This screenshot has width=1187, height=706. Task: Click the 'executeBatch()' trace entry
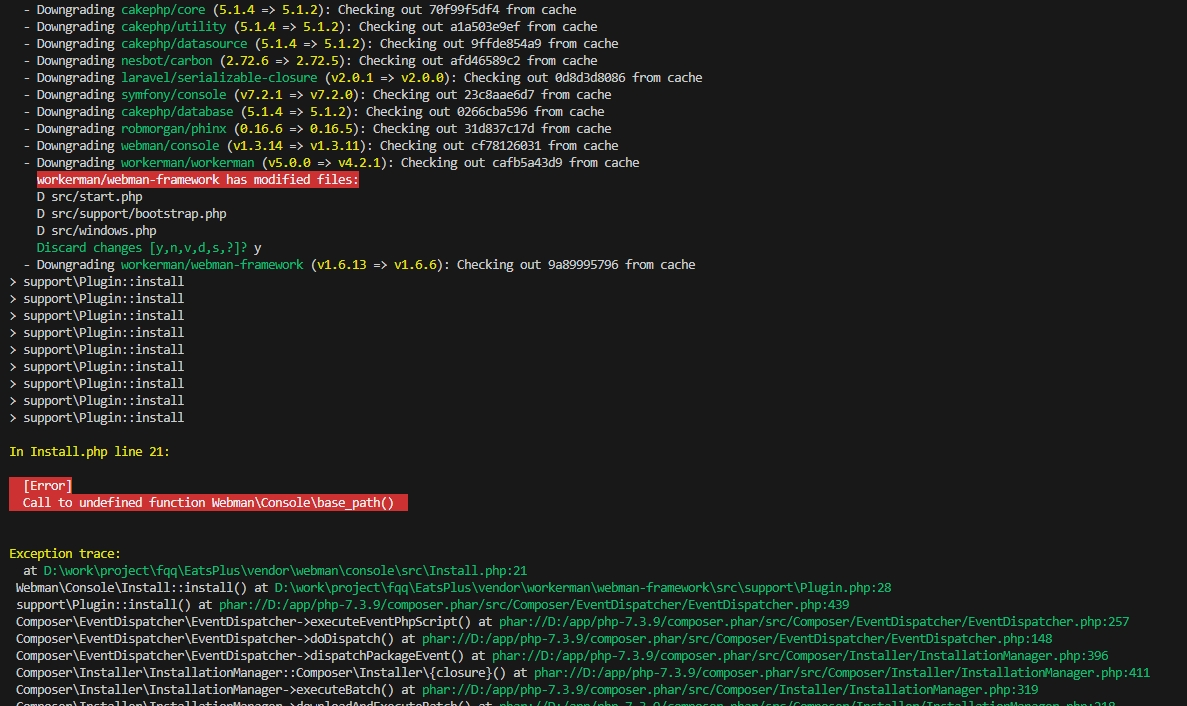click(x=205, y=690)
